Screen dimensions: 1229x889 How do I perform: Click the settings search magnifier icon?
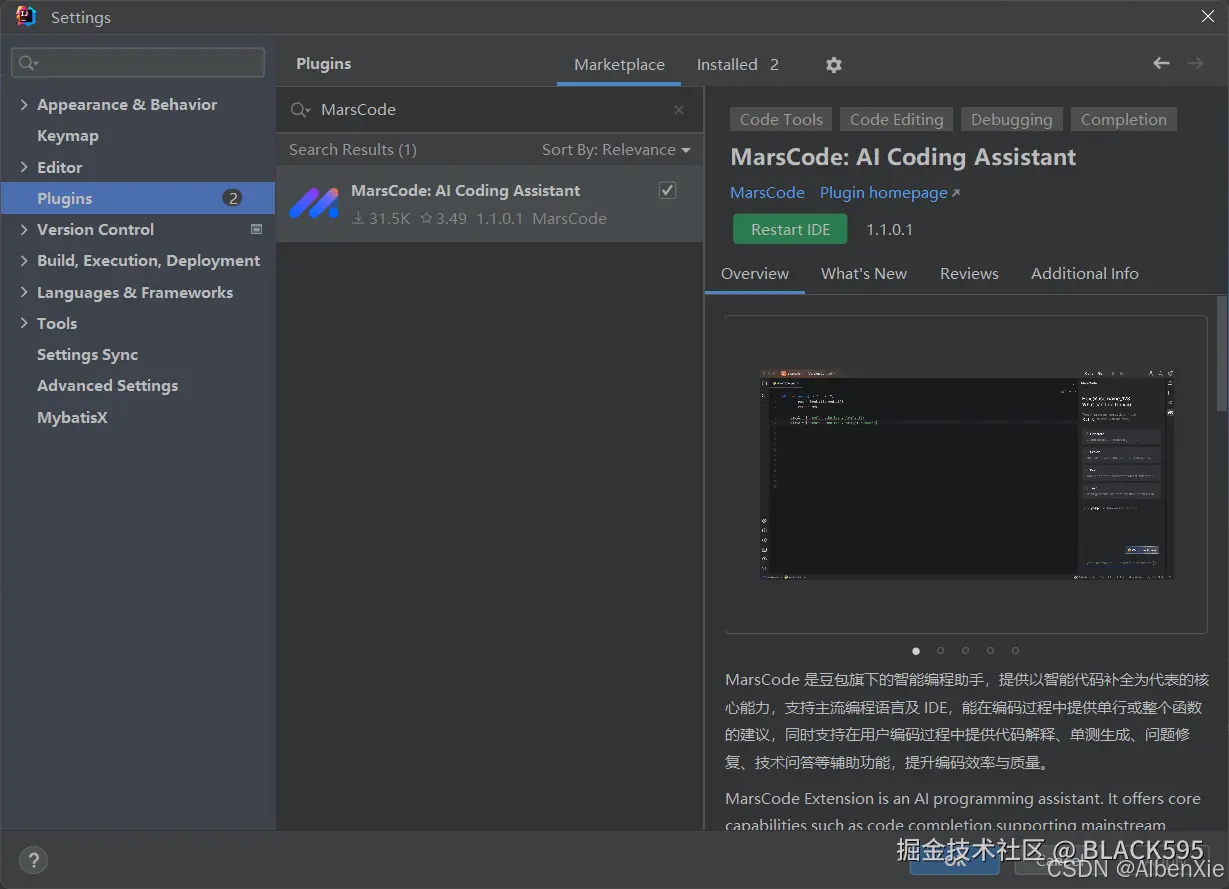pos(28,63)
